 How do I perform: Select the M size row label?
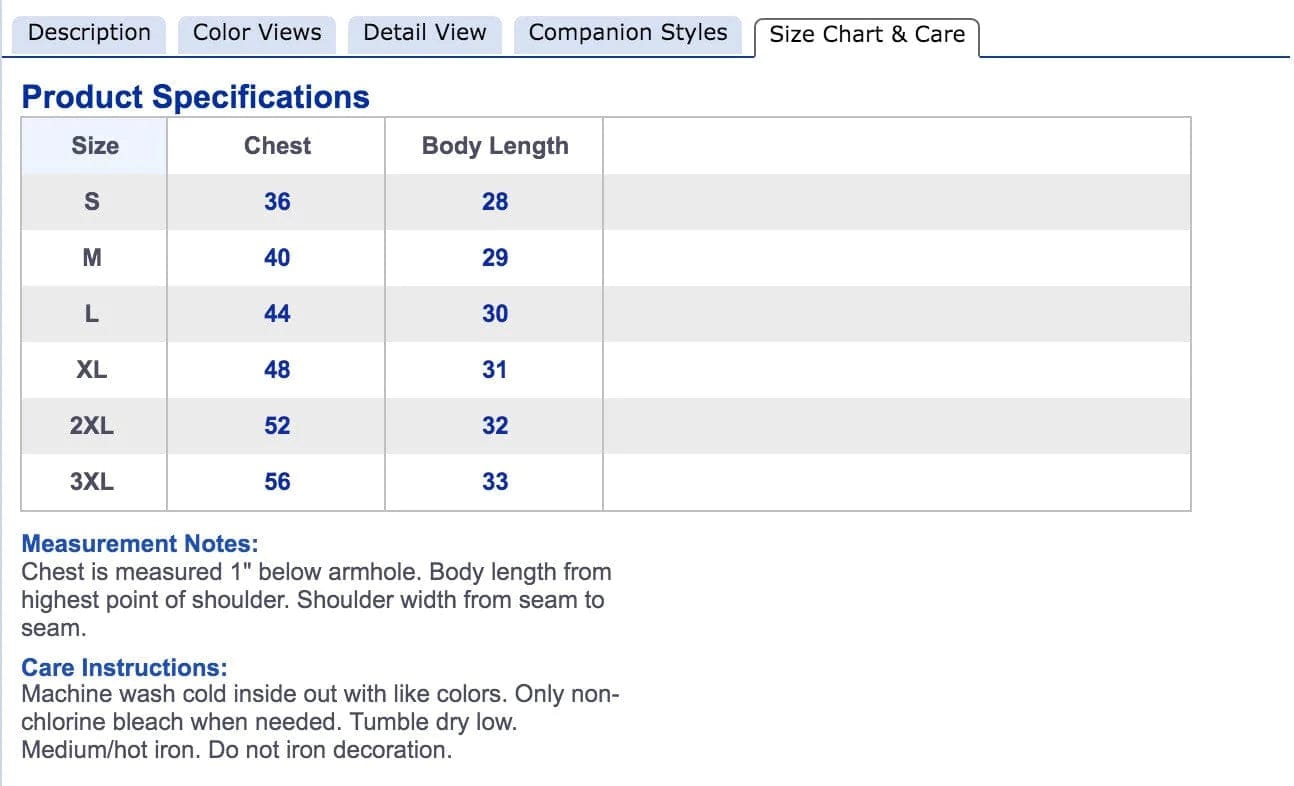92,258
